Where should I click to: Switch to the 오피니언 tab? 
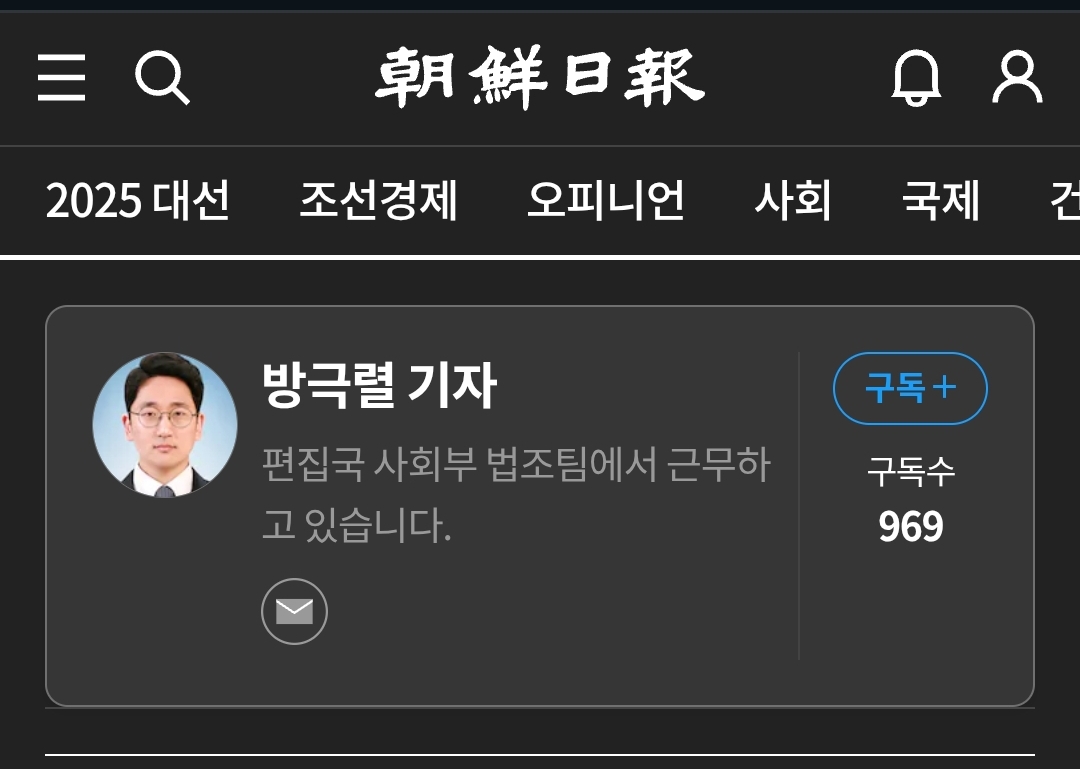(x=605, y=201)
